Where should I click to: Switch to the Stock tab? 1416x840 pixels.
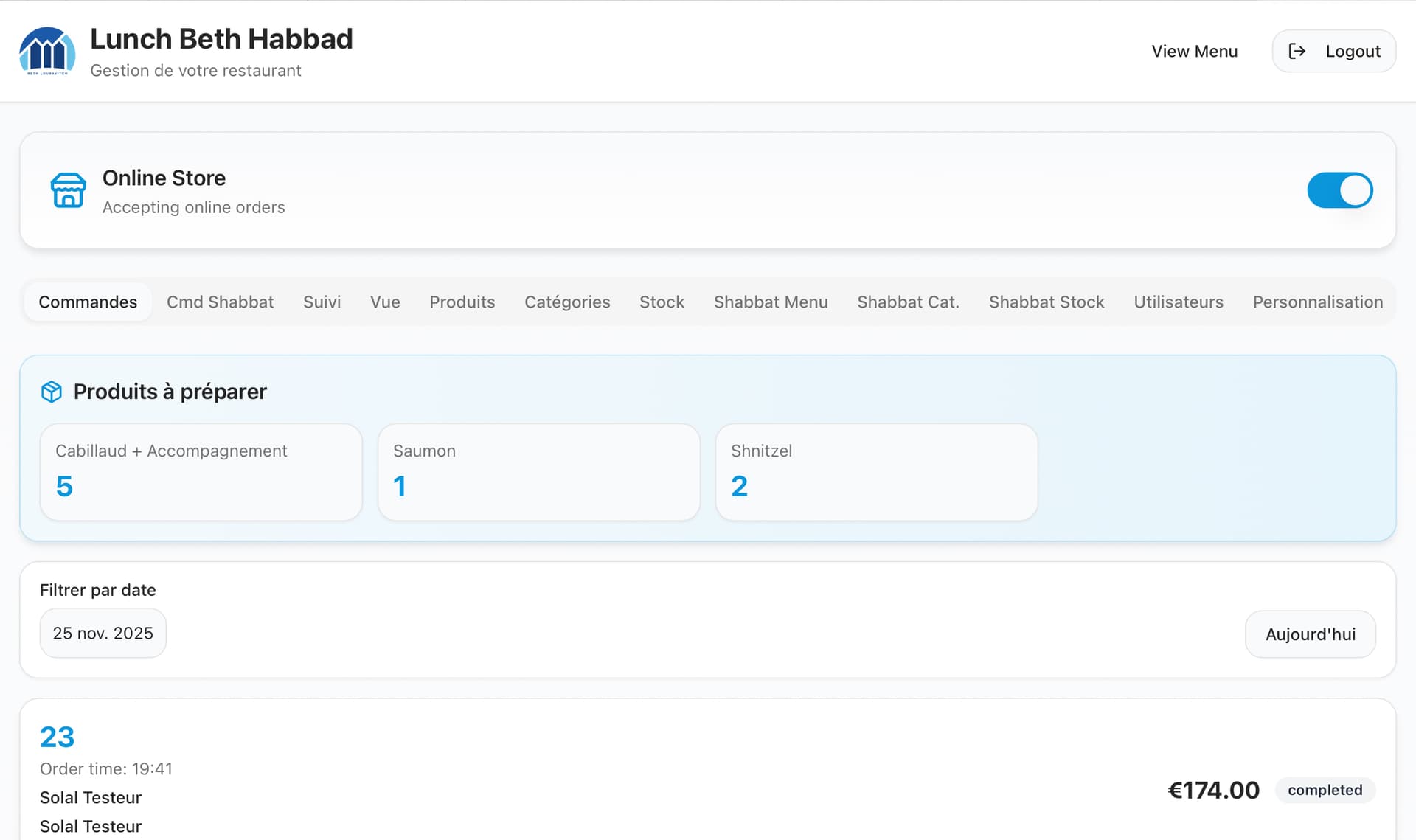point(662,302)
